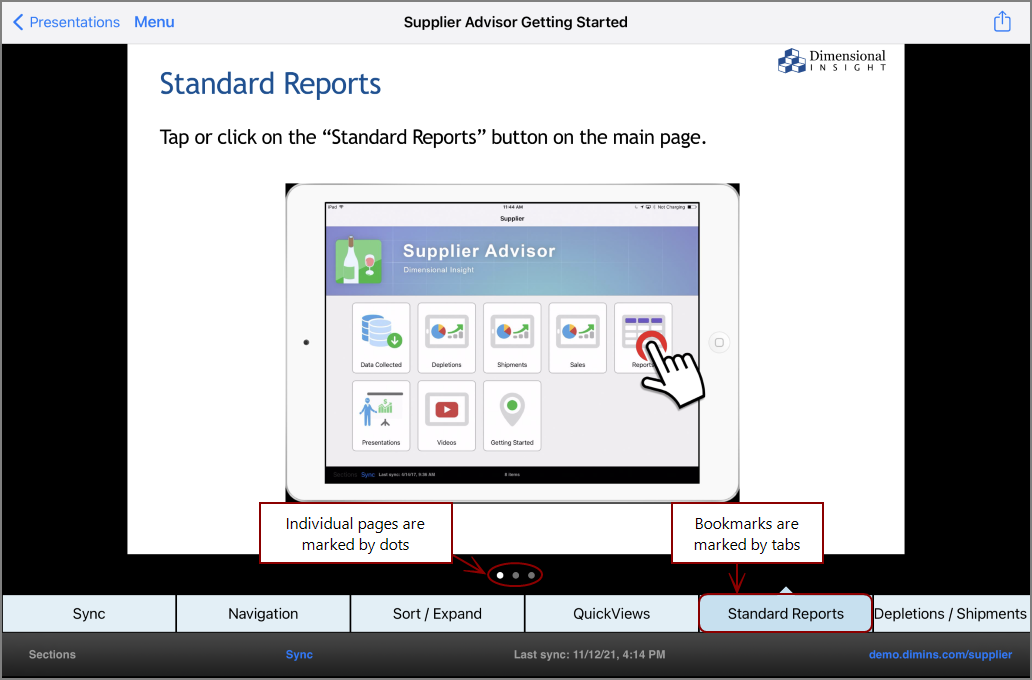This screenshot has height=680, width=1032.
Task: Tap the Sync link in the bottom bar
Action: [x=299, y=654]
